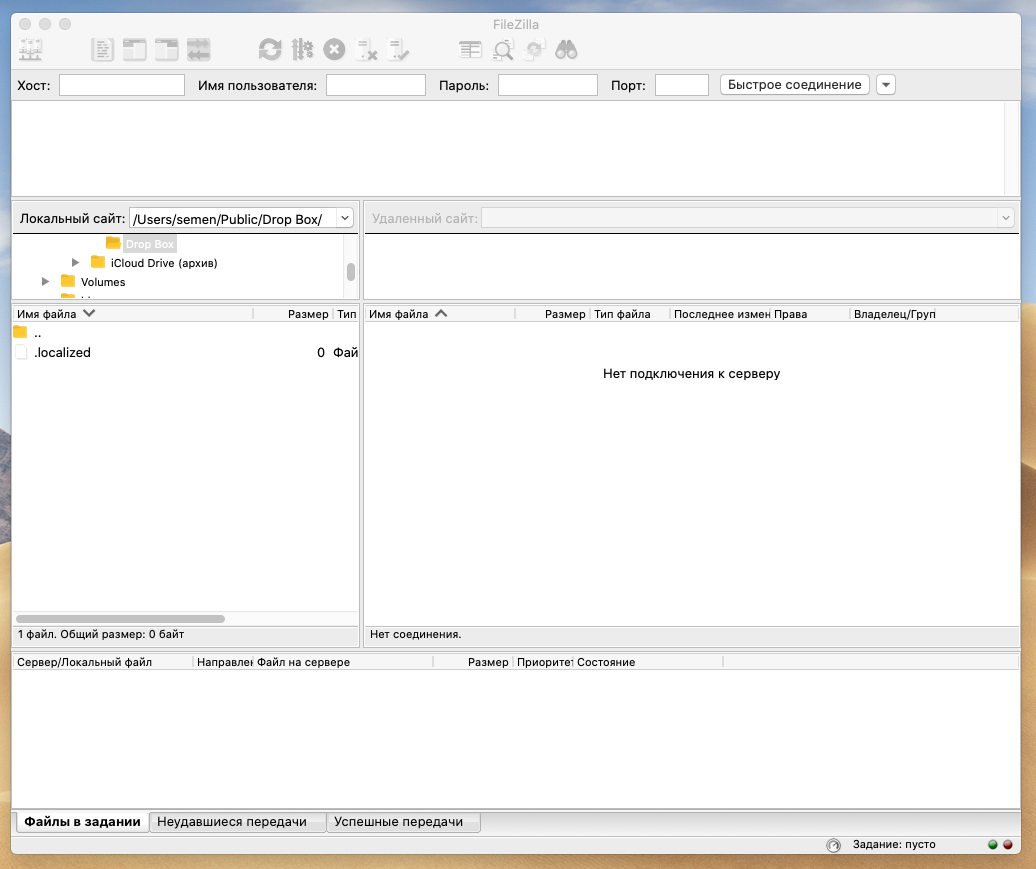
Task: Open the Site Manager icon
Action: pos(30,50)
